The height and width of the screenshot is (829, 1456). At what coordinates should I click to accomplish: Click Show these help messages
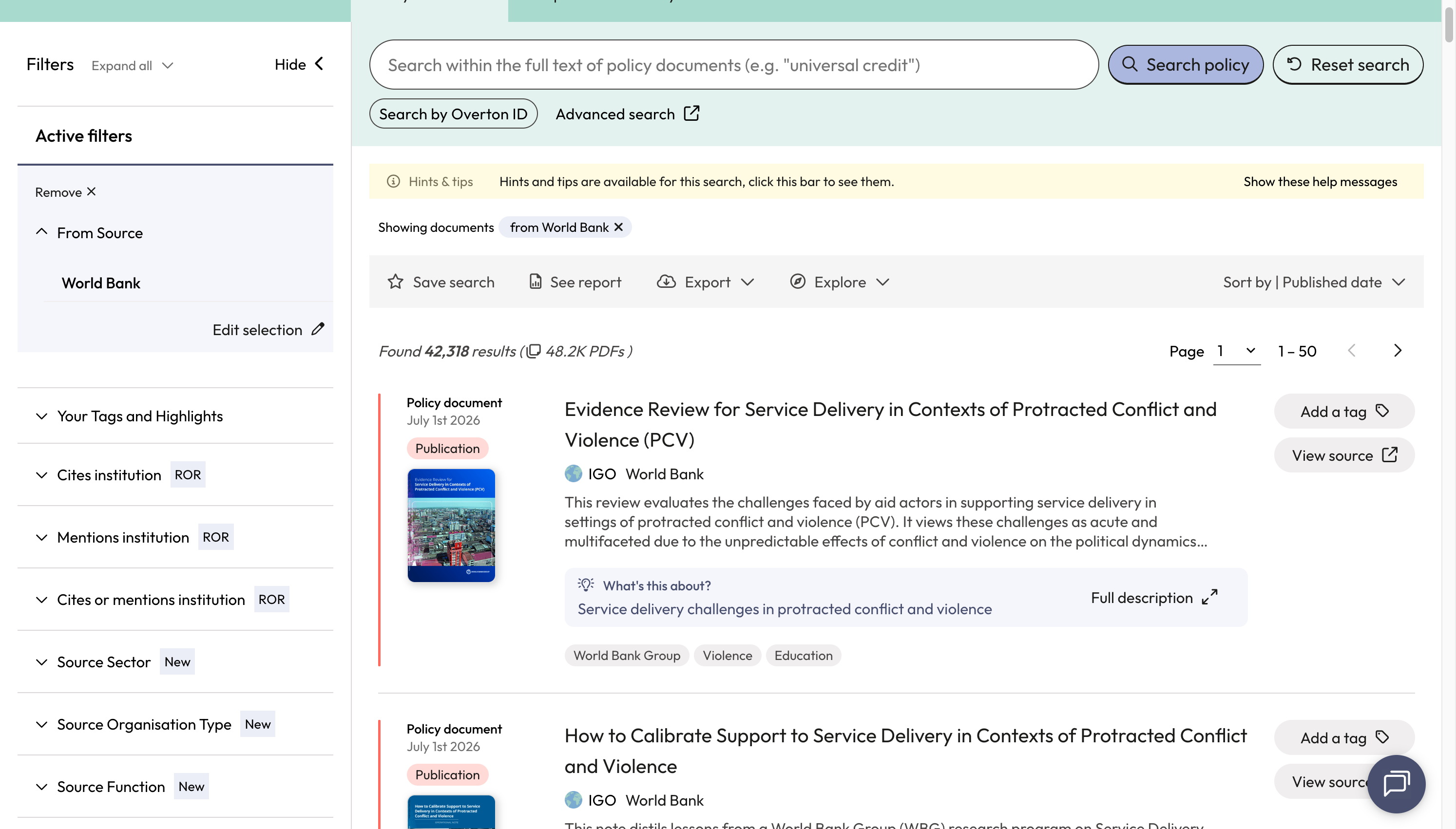click(x=1320, y=182)
